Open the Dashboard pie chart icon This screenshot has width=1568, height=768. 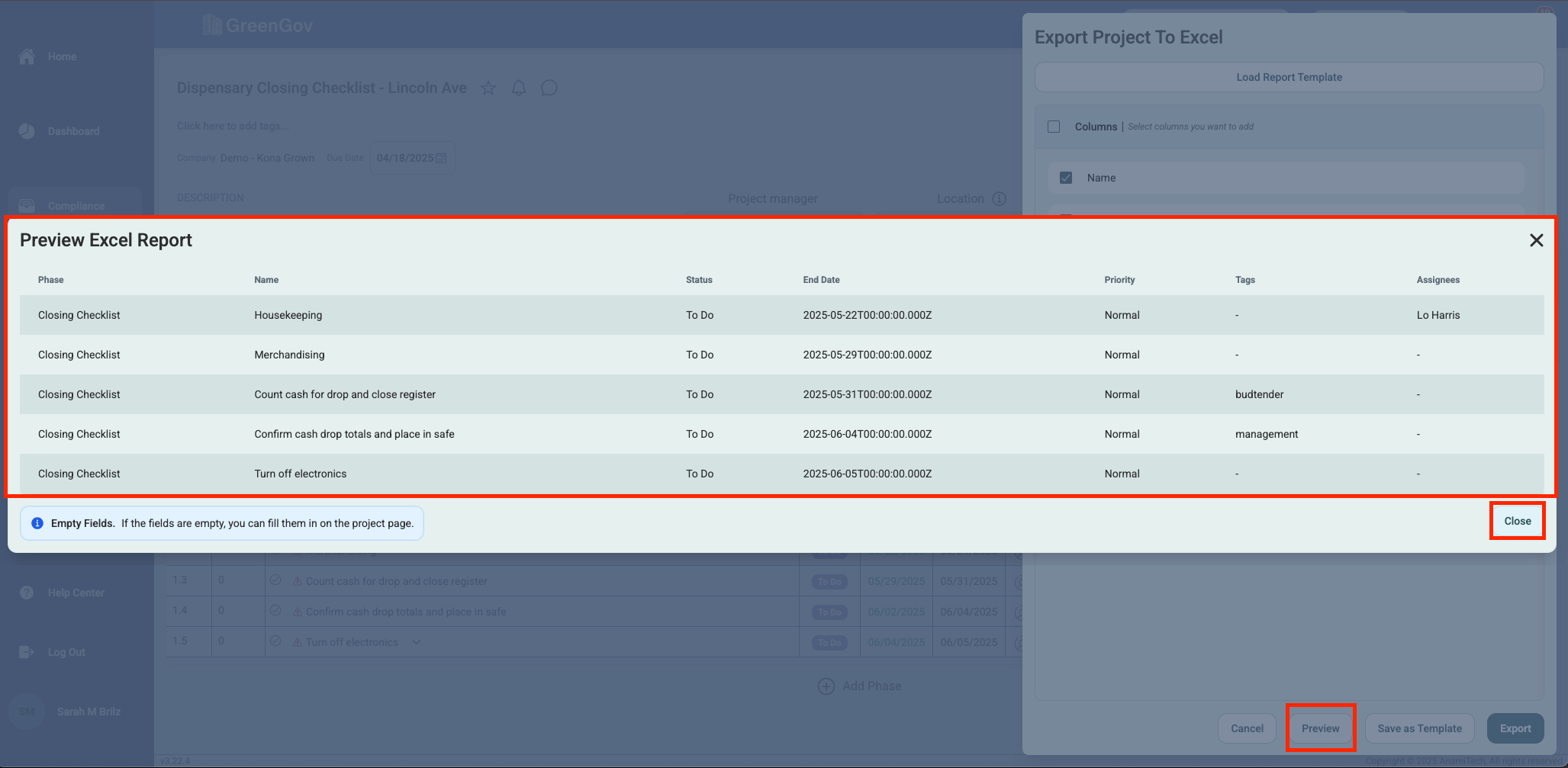[x=27, y=131]
